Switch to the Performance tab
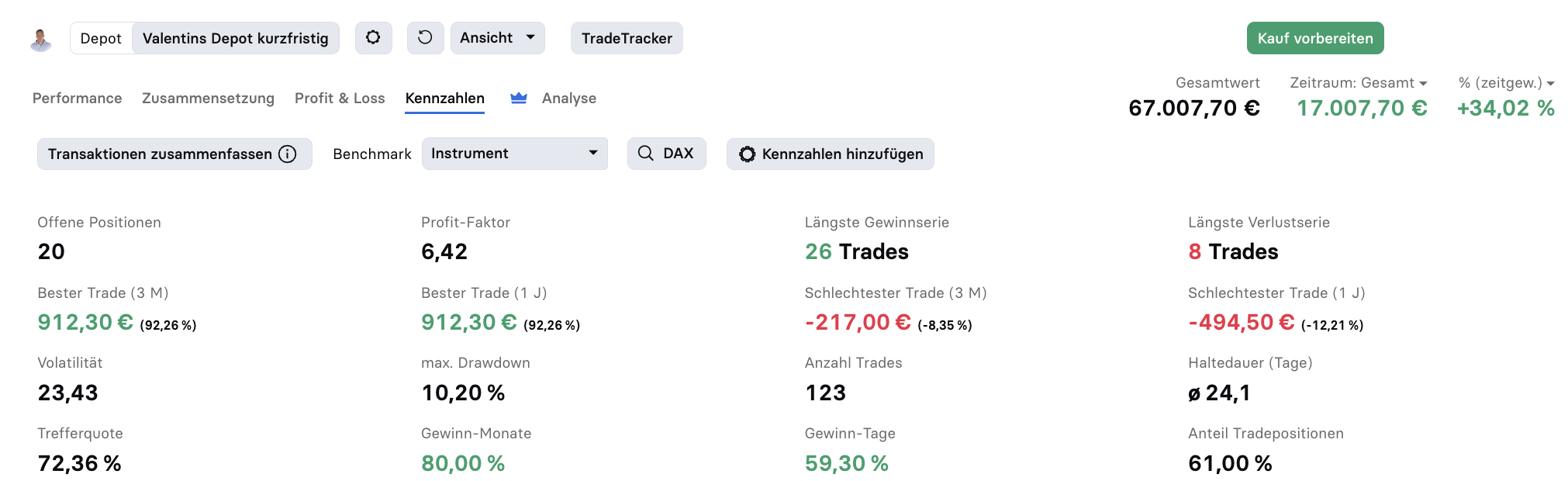Screen dimensions: 1568x481 [x=77, y=99]
